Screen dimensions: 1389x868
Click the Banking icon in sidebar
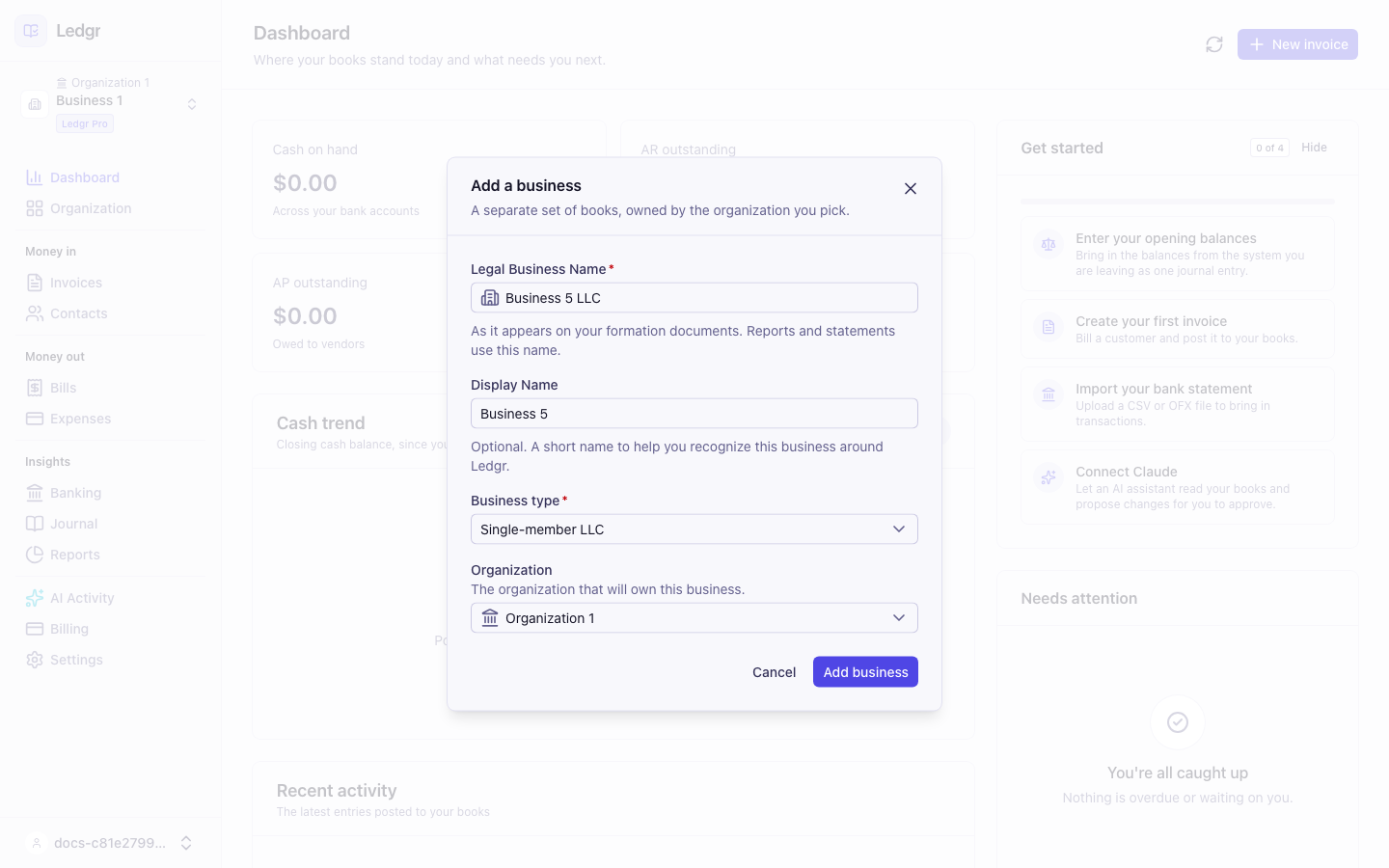tap(35, 493)
